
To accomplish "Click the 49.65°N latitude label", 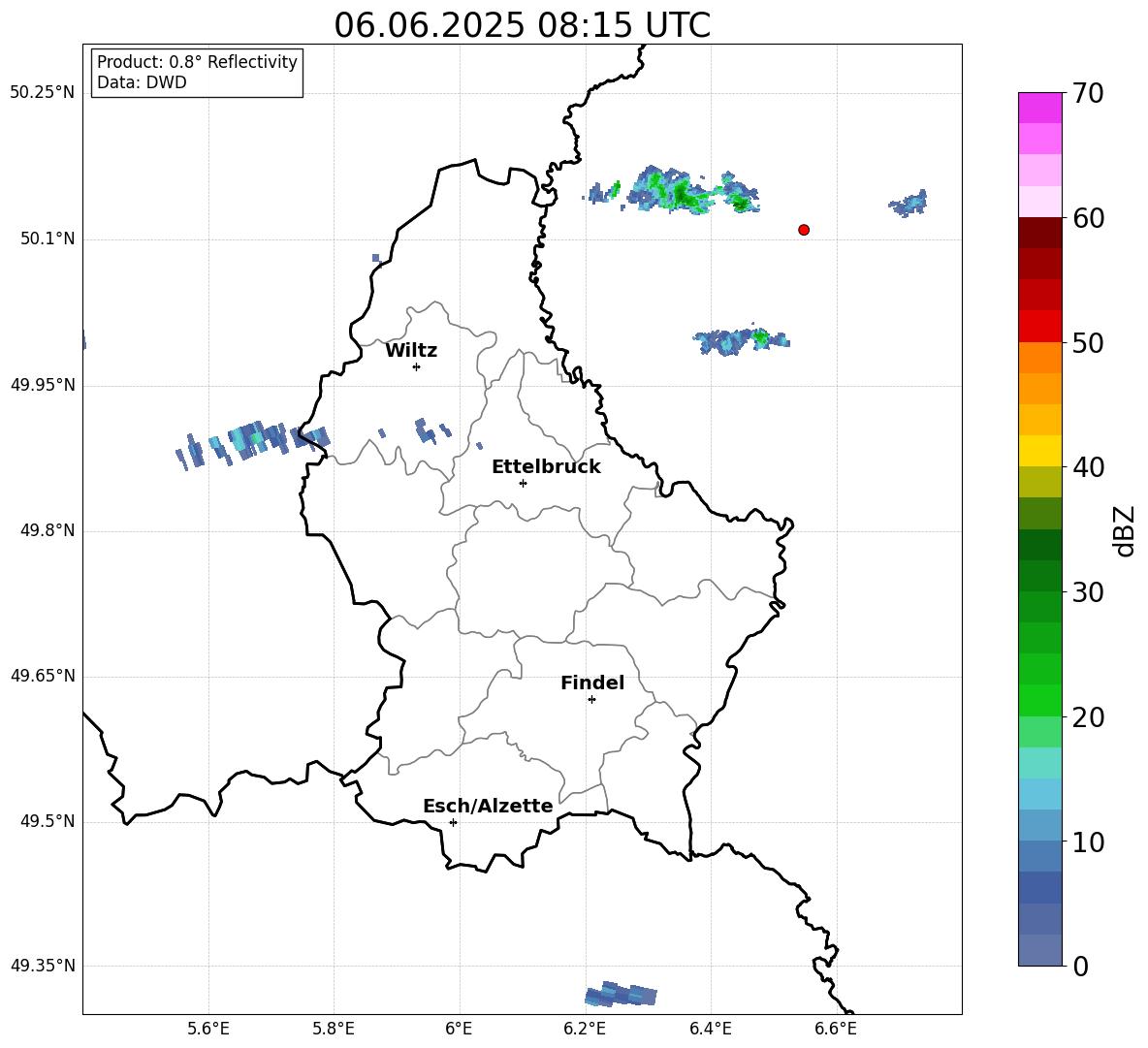I will (43, 676).
